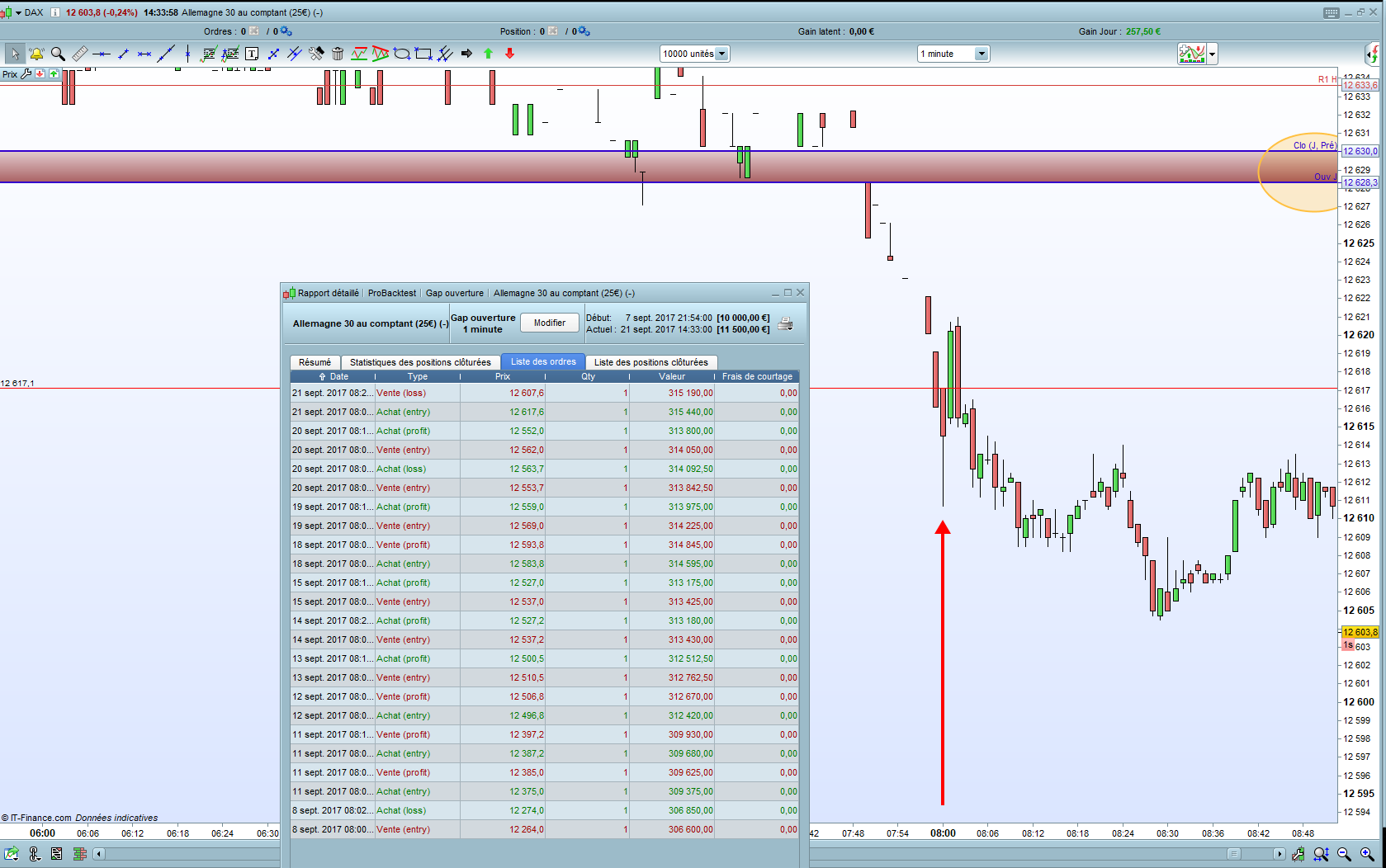The height and width of the screenshot is (868, 1386).
Task: Click the Qty column header
Action: 588,376
